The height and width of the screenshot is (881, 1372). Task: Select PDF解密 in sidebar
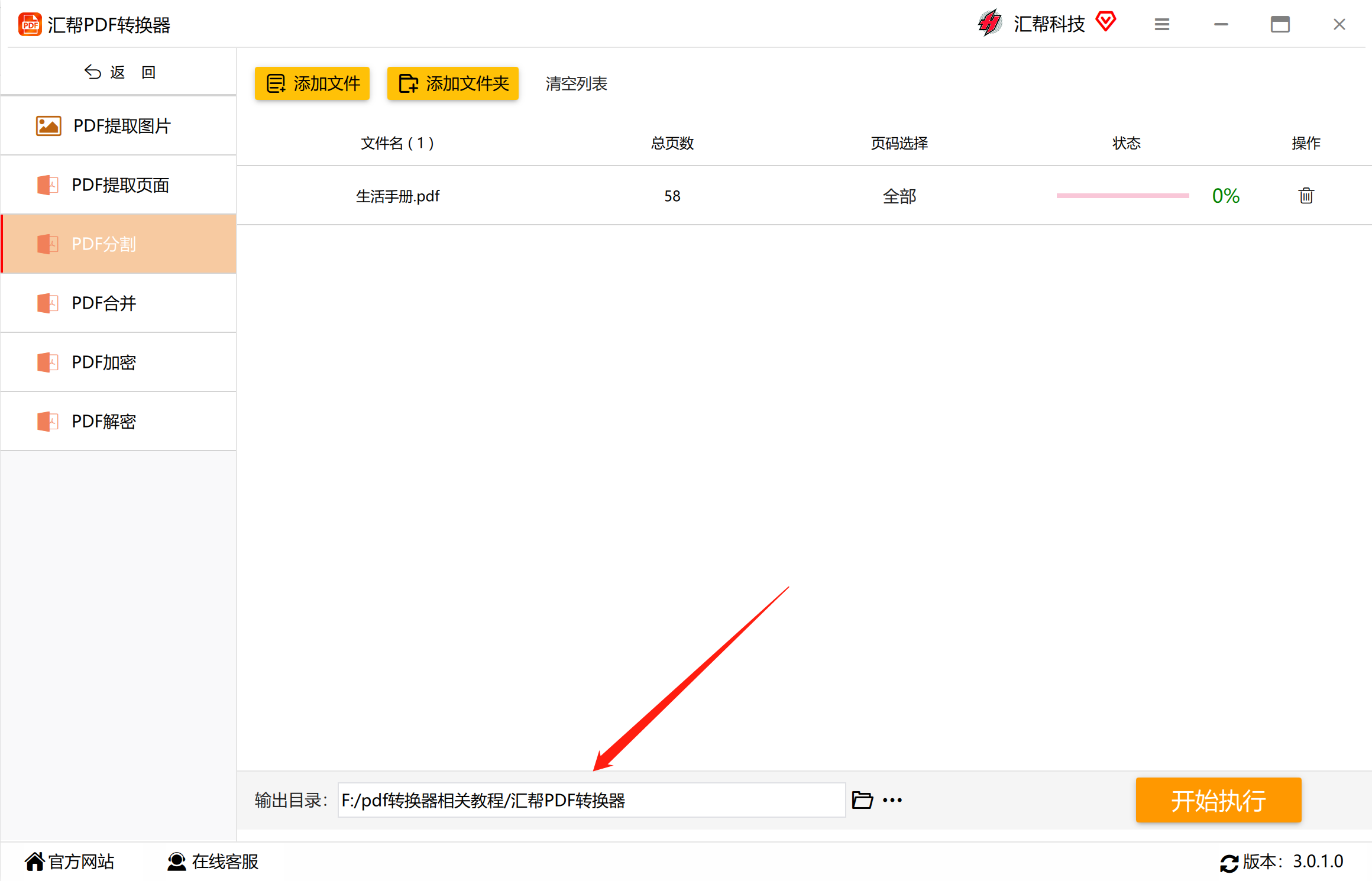pyautogui.click(x=119, y=422)
